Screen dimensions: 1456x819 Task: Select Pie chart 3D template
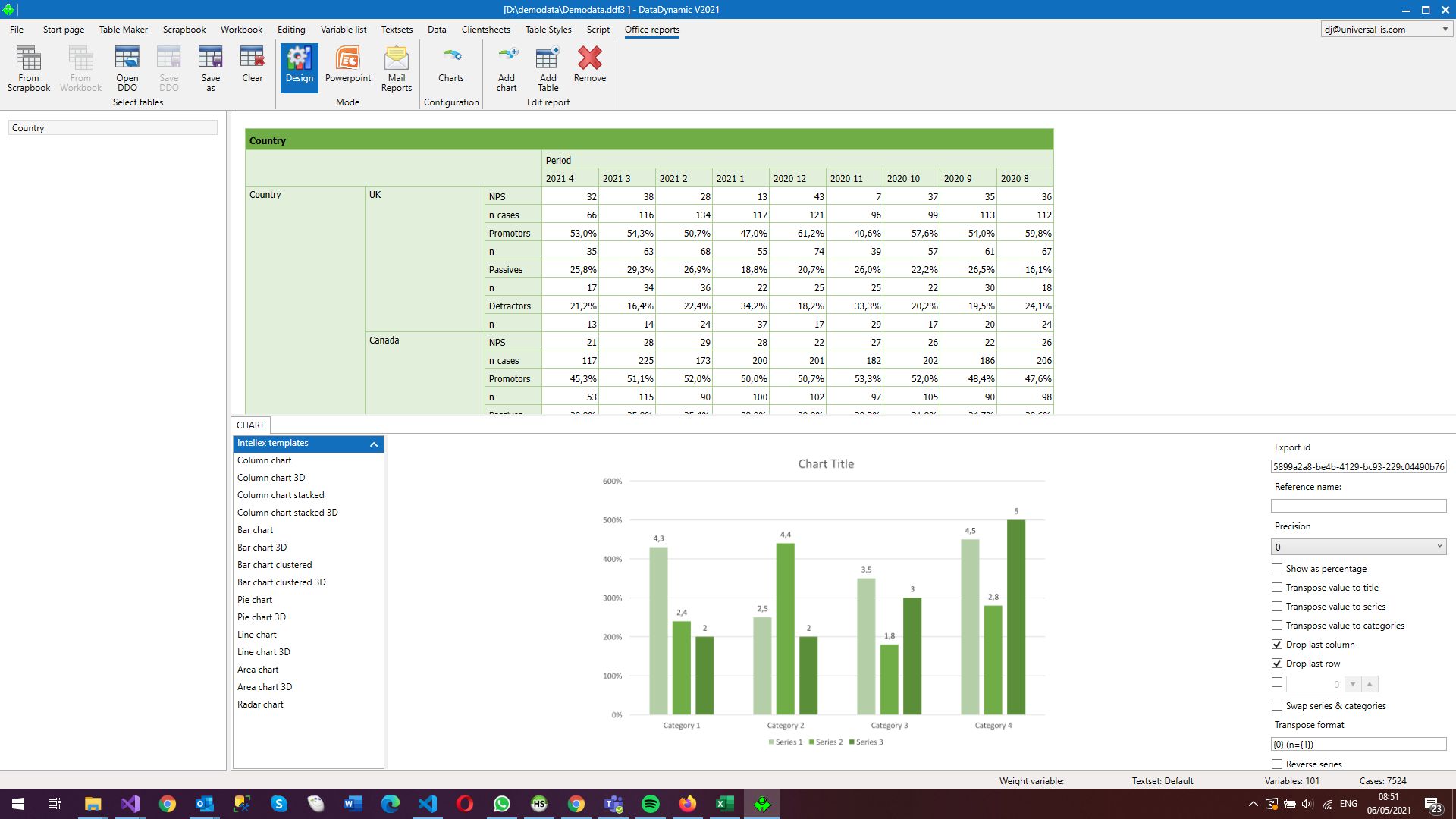(x=262, y=617)
